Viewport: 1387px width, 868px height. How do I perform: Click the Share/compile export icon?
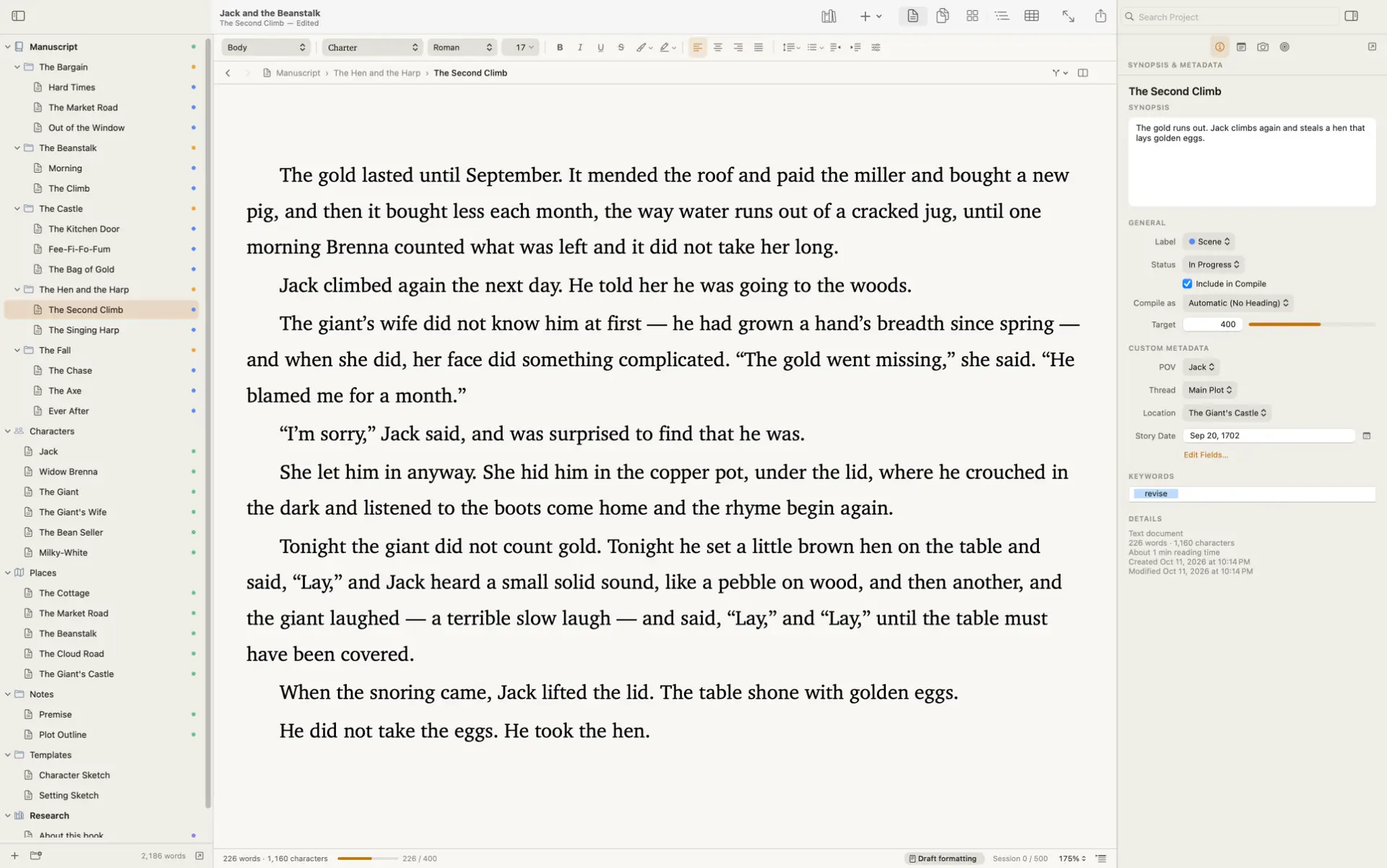click(x=1100, y=16)
